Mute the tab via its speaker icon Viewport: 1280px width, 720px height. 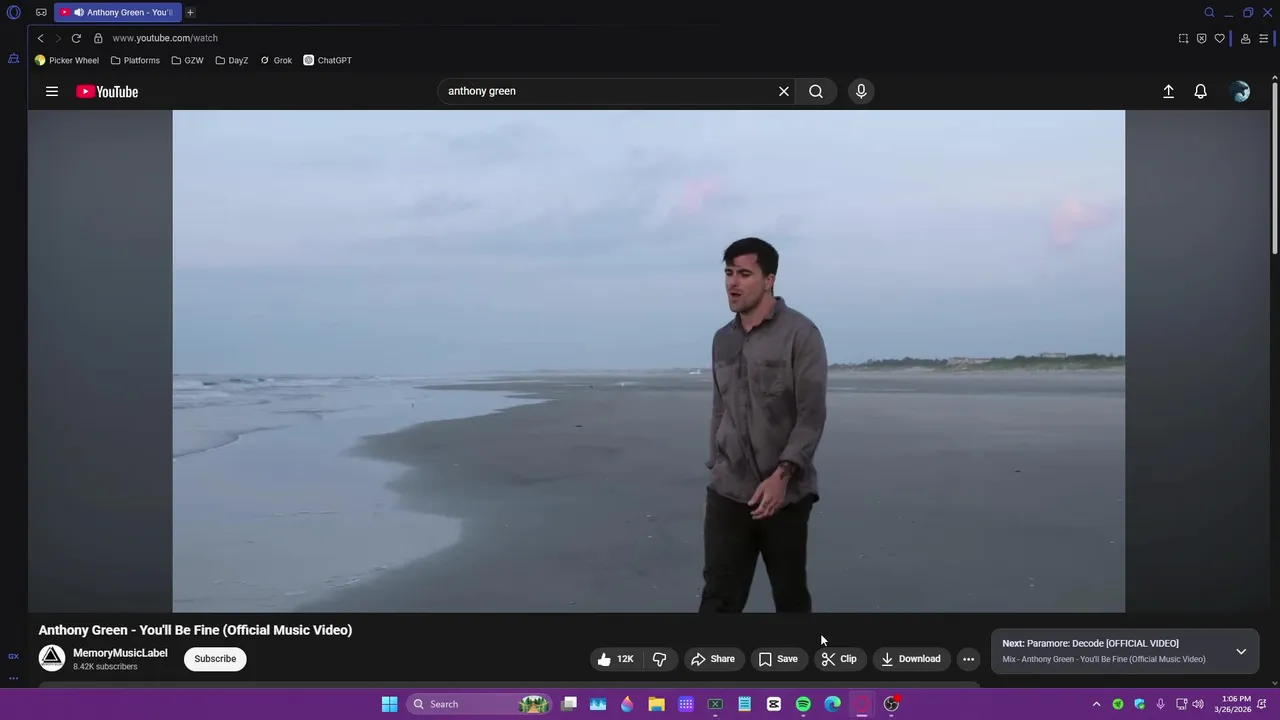click(x=78, y=12)
